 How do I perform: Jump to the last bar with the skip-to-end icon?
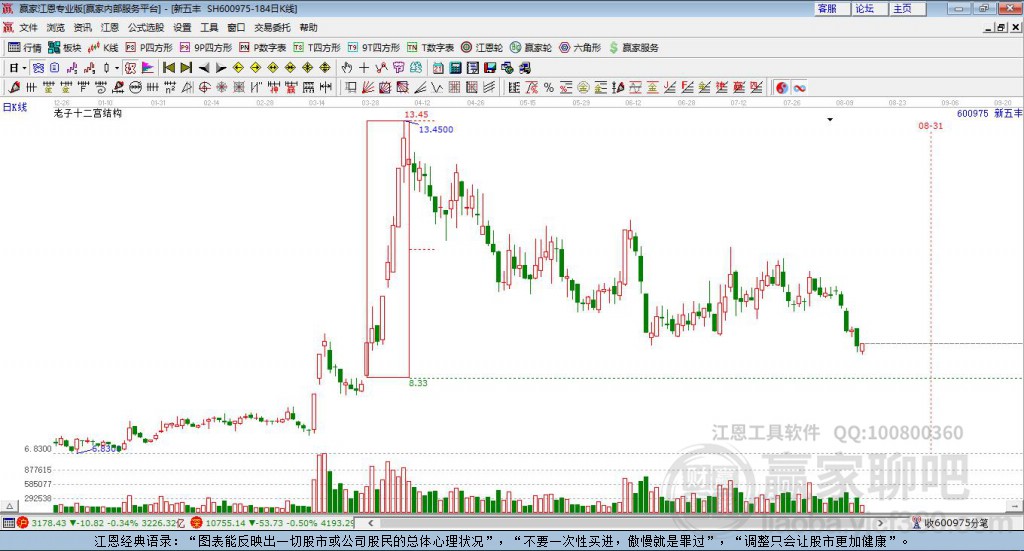click(x=186, y=68)
